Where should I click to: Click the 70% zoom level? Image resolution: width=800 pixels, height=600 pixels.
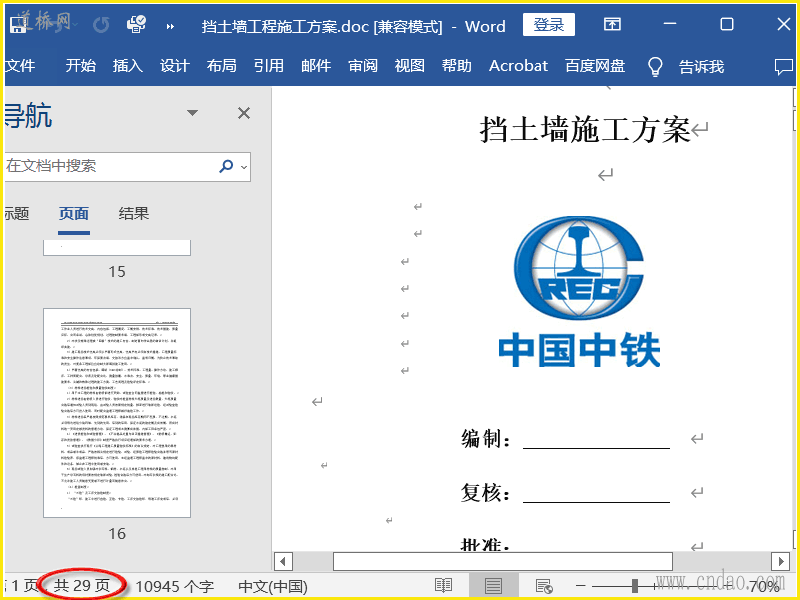pos(764,586)
